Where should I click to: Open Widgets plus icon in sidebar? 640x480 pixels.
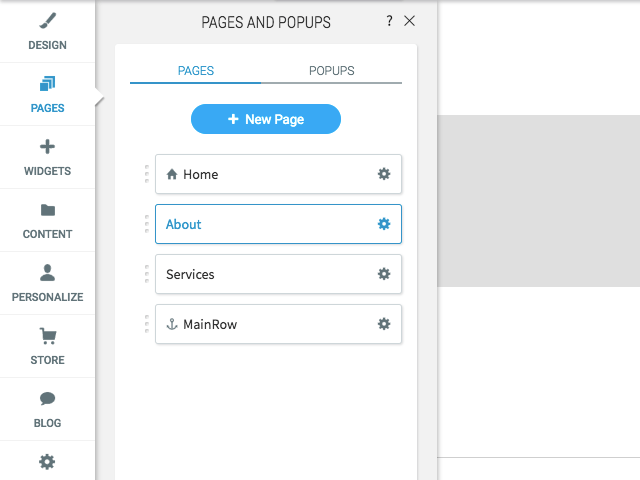[x=47, y=147]
